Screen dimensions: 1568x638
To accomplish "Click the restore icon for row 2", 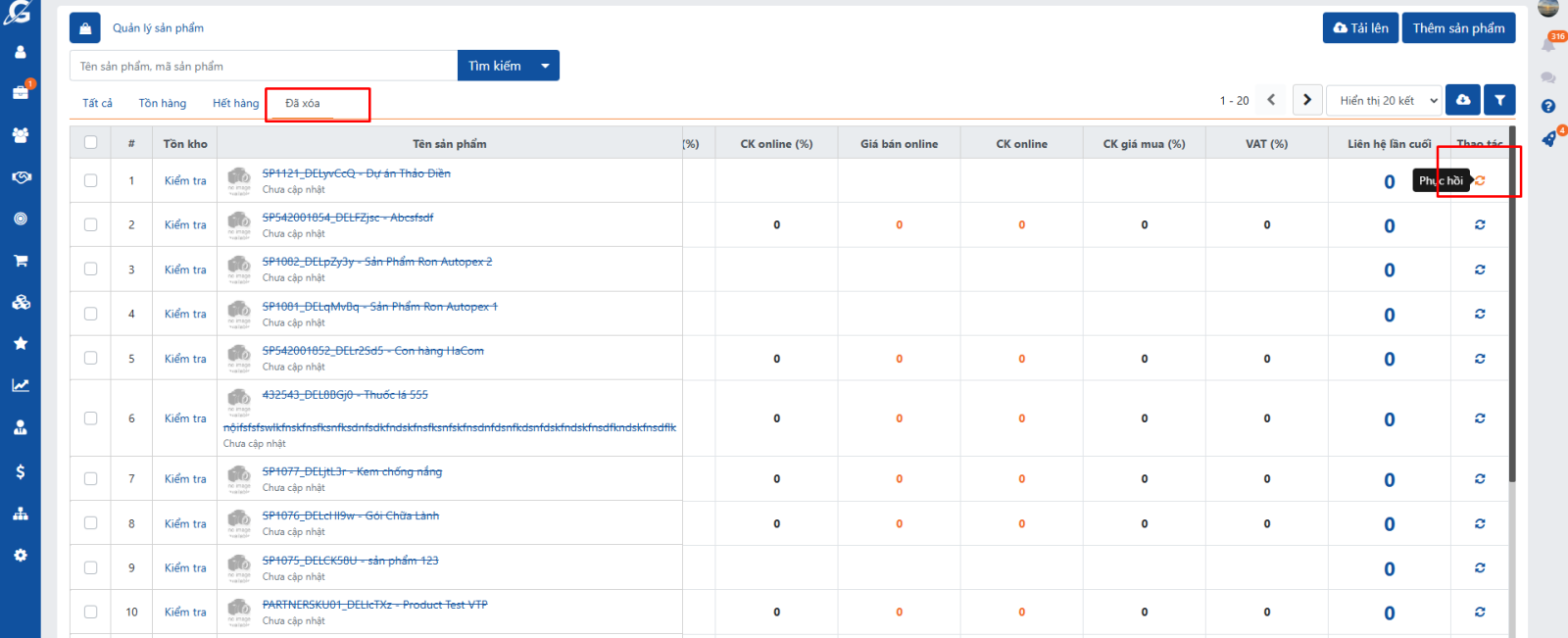I will pyautogui.click(x=1480, y=225).
